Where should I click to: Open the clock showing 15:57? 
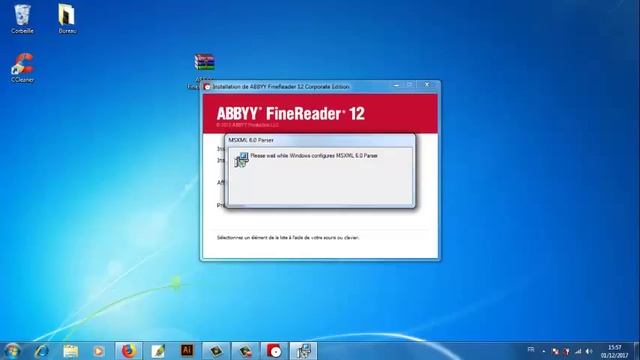tap(614, 351)
